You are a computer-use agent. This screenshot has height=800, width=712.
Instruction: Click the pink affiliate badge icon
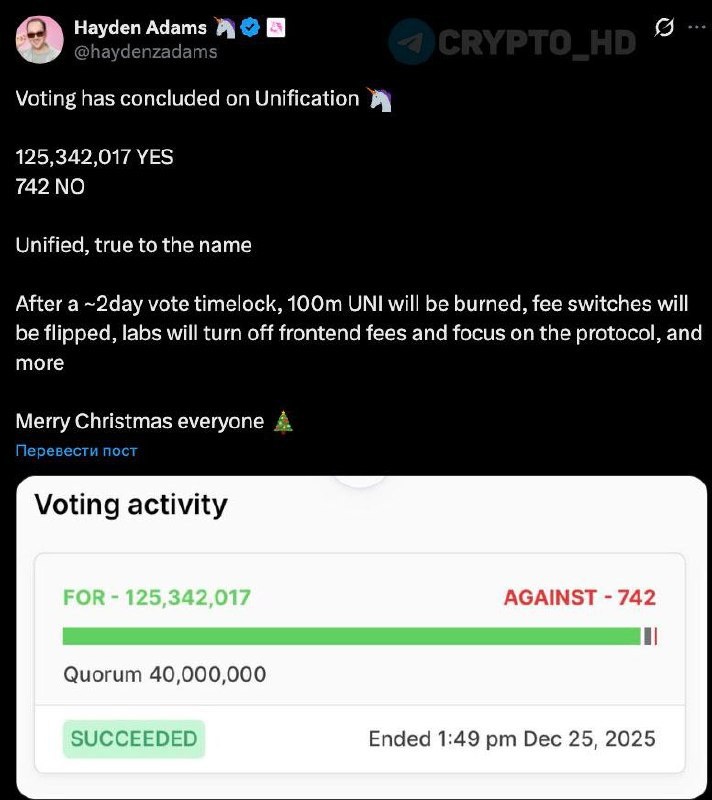[x=276, y=28]
